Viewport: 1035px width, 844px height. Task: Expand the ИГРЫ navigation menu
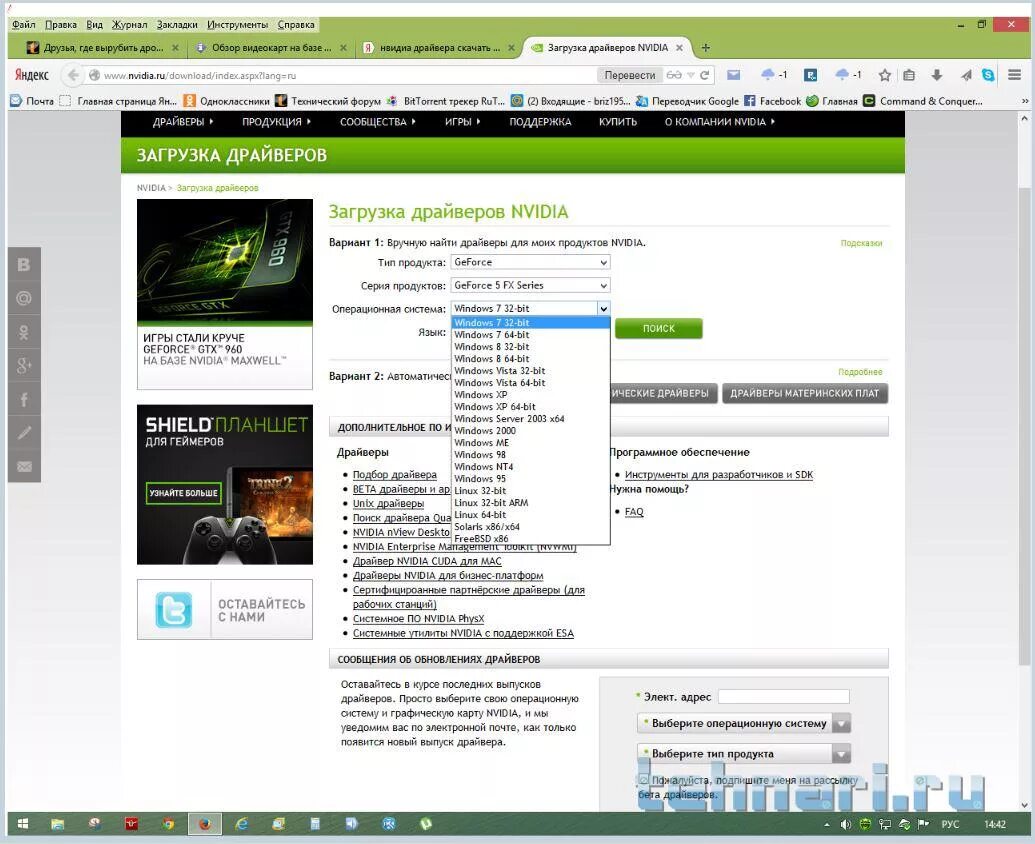pyautogui.click(x=463, y=121)
